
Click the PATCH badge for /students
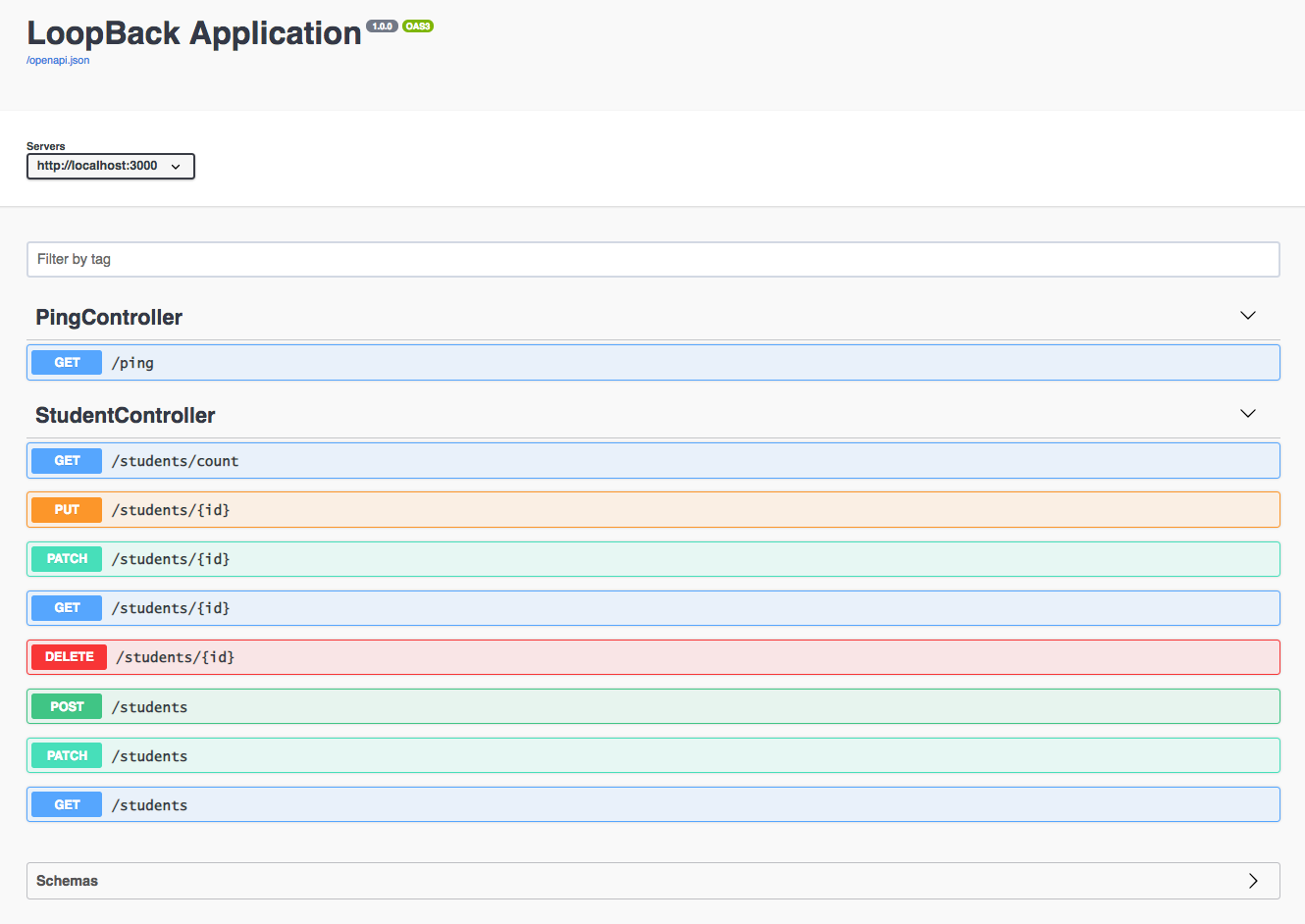(67, 756)
